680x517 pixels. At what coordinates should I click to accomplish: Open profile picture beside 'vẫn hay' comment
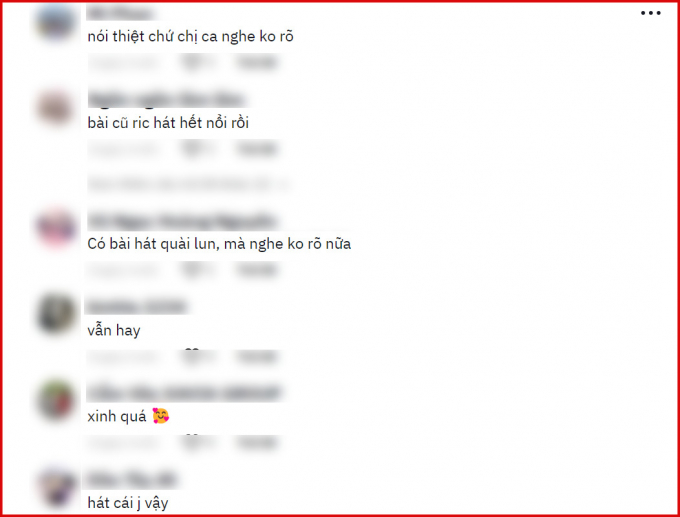(56, 314)
